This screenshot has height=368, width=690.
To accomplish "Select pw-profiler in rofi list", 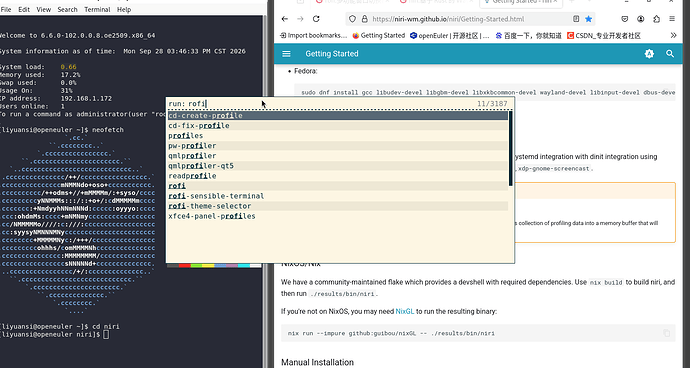I will pyautogui.click(x=338, y=146).
